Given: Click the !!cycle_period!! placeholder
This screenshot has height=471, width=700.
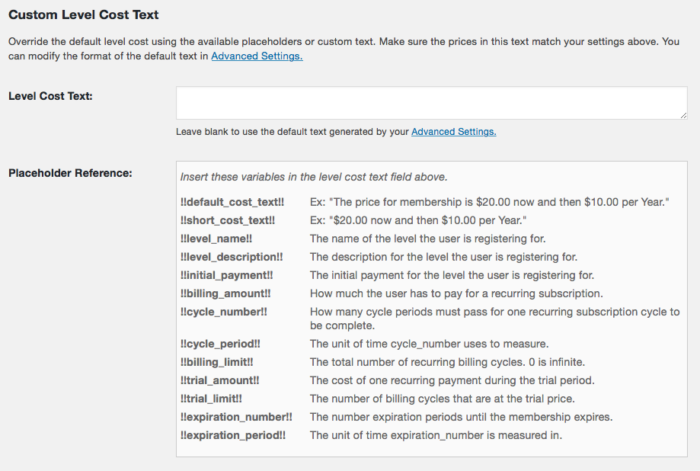Looking at the screenshot, I should (220, 344).
